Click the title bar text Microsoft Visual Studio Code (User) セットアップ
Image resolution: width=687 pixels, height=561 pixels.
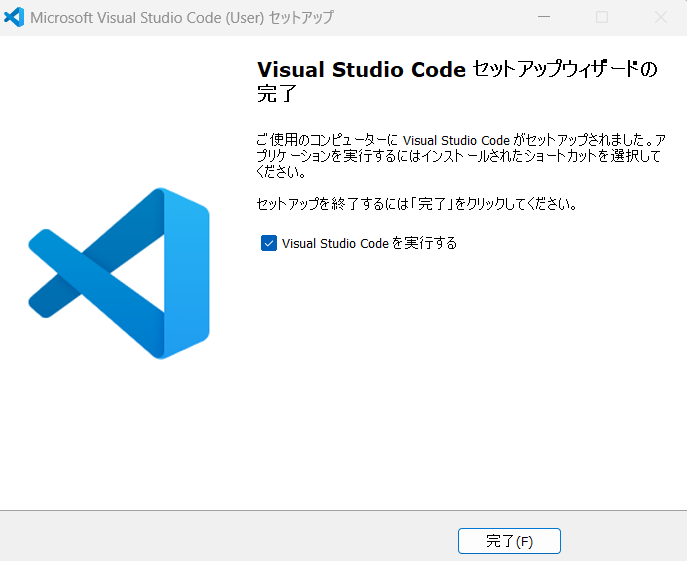click(182, 18)
